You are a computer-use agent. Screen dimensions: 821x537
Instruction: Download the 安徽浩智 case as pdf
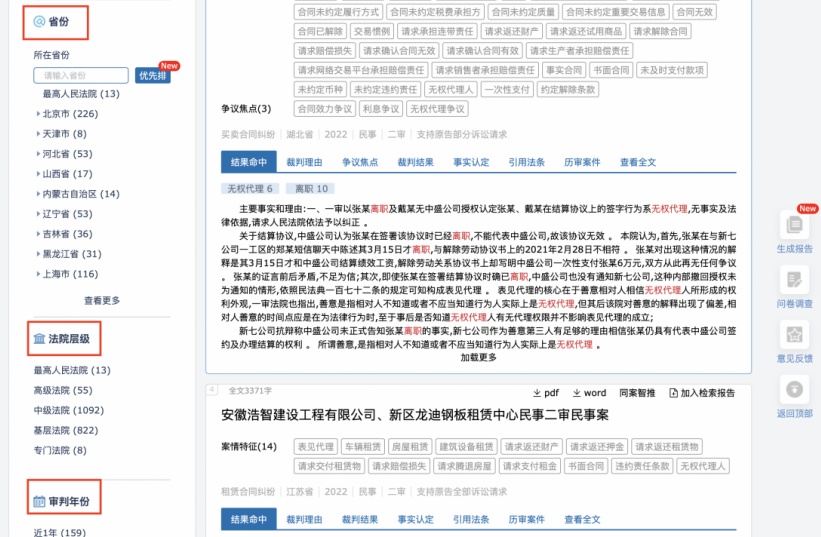coord(545,393)
